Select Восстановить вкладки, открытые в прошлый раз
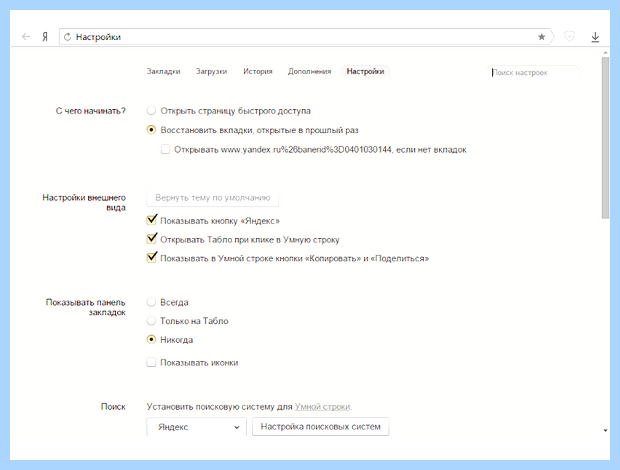This screenshot has width=620, height=470. (x=151, y=130)
